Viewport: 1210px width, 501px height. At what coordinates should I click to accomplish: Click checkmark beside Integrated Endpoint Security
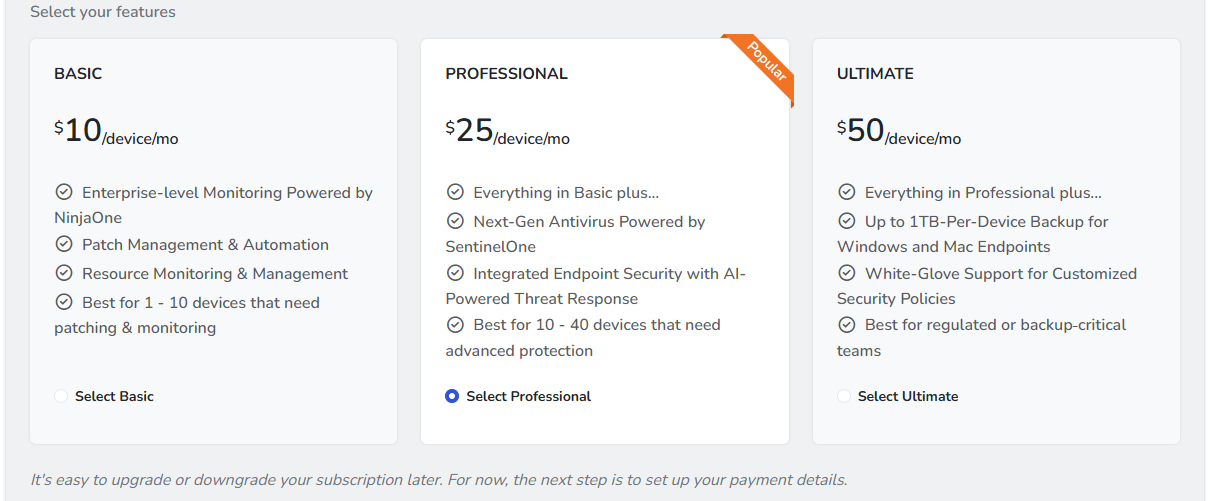[x=455, y=274]
